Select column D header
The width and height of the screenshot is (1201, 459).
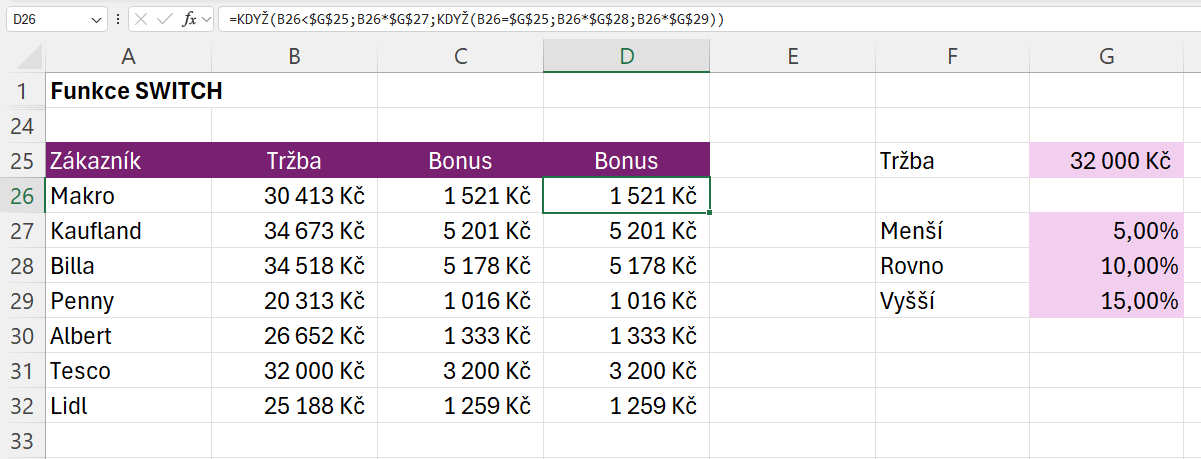[x=626, y=57]
